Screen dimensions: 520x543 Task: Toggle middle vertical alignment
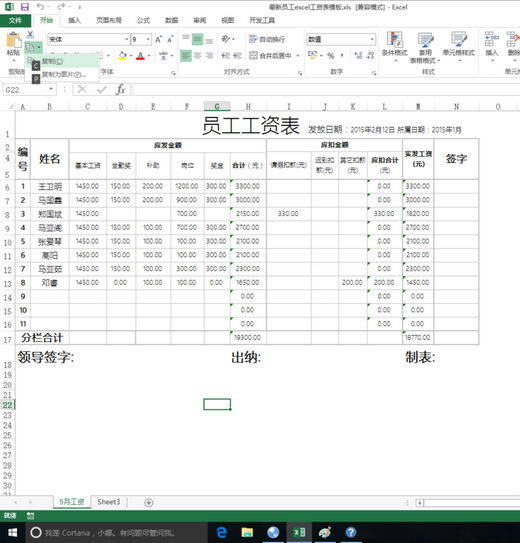coord(197,39)
